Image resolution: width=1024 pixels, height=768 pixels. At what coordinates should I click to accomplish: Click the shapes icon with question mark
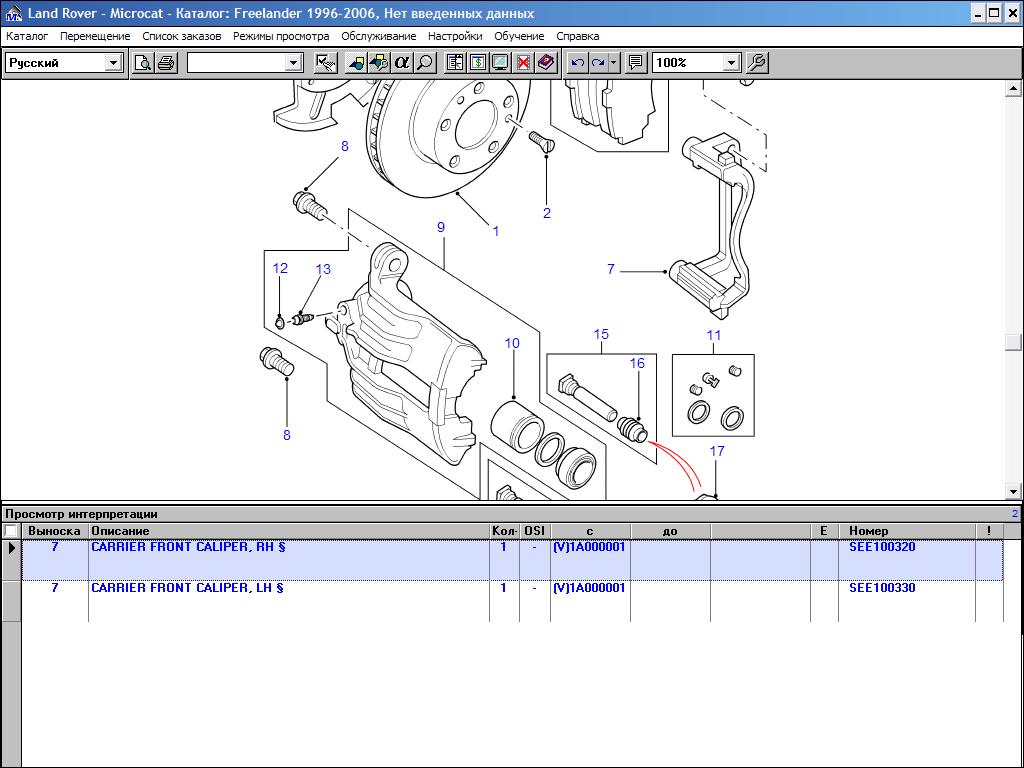click(x=379, y=63)
